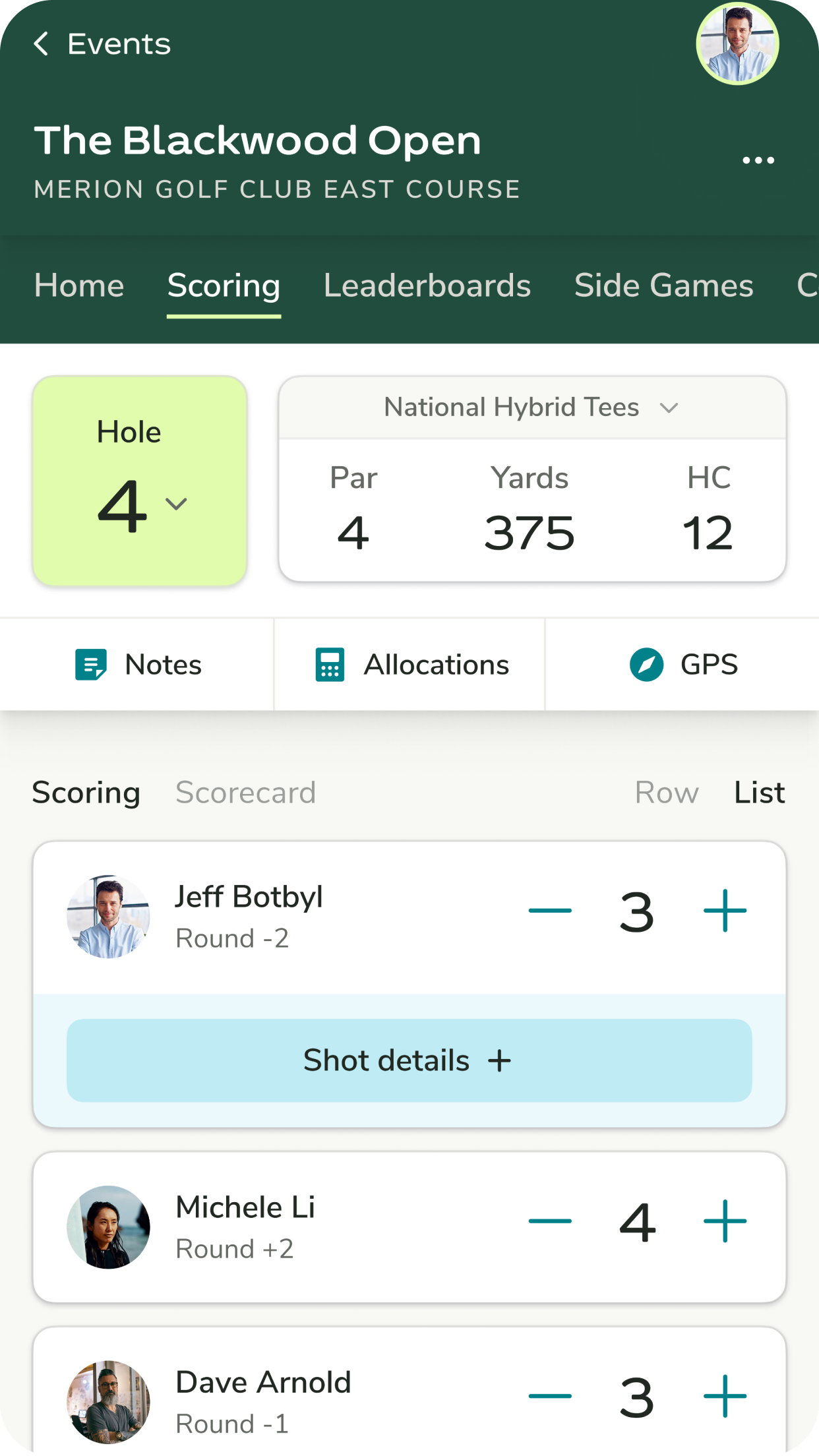Viewport: 819px width, 1456px height.
Task: Open the GPS compass icon
Action: (x=646, y=665)
